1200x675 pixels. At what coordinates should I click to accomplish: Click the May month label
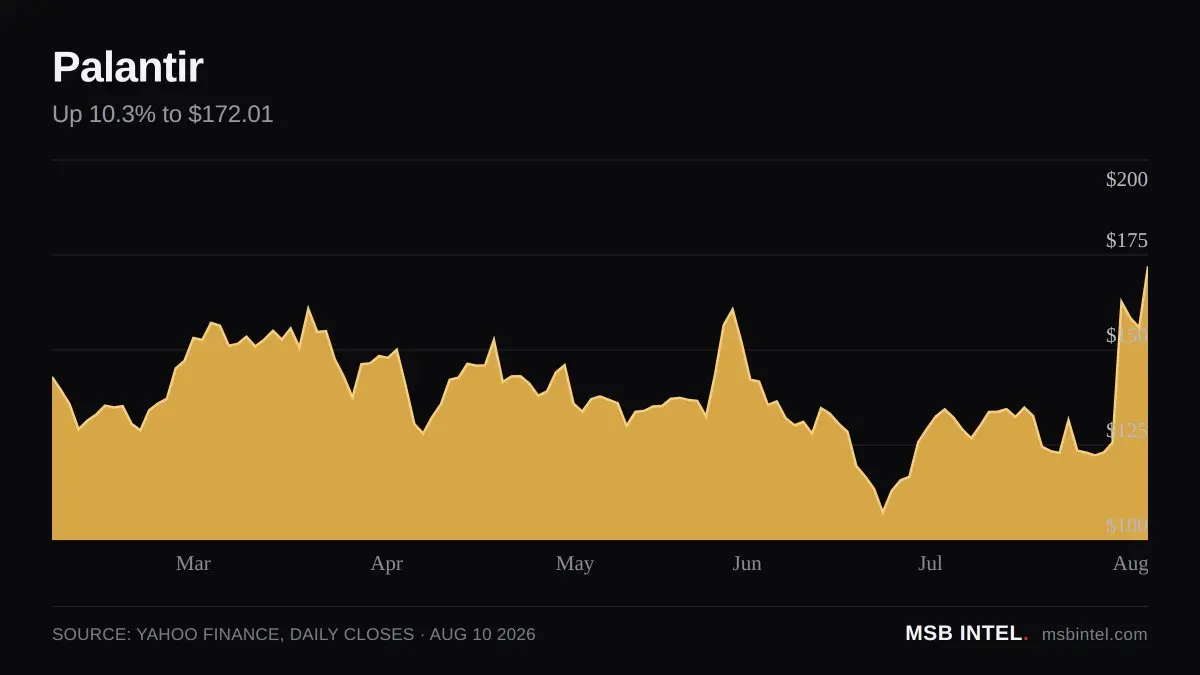(x=575, y=563)
